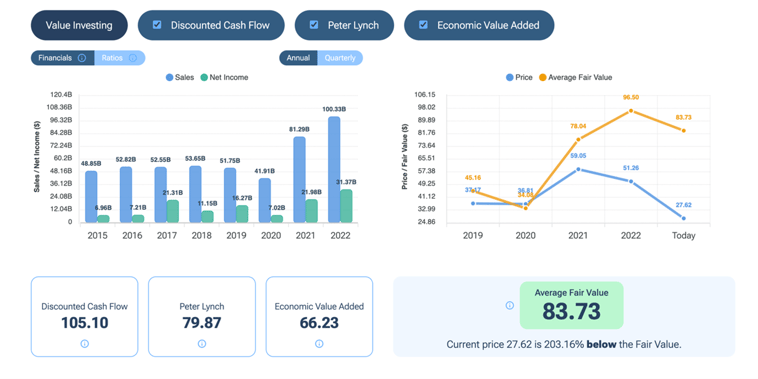Click the Discounted Cash Flow 105.10 card

click(84, 317)
